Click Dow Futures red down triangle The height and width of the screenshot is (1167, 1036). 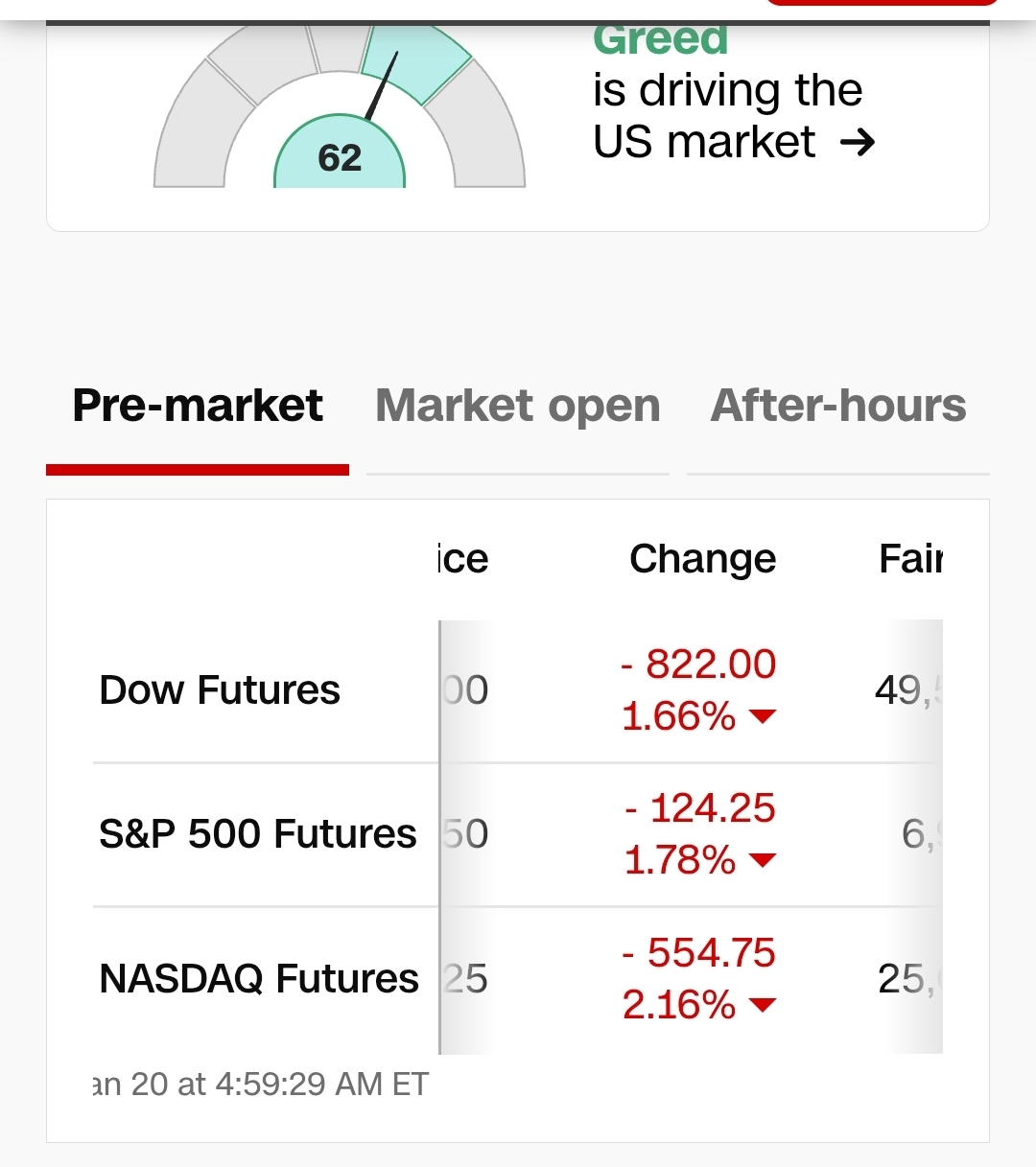pos(762,716)
